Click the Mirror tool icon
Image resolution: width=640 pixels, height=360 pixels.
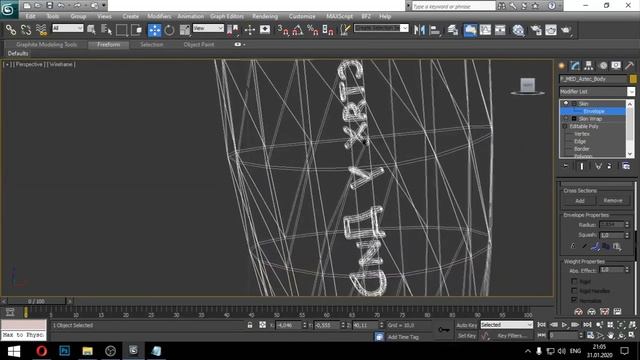(419, 30)
